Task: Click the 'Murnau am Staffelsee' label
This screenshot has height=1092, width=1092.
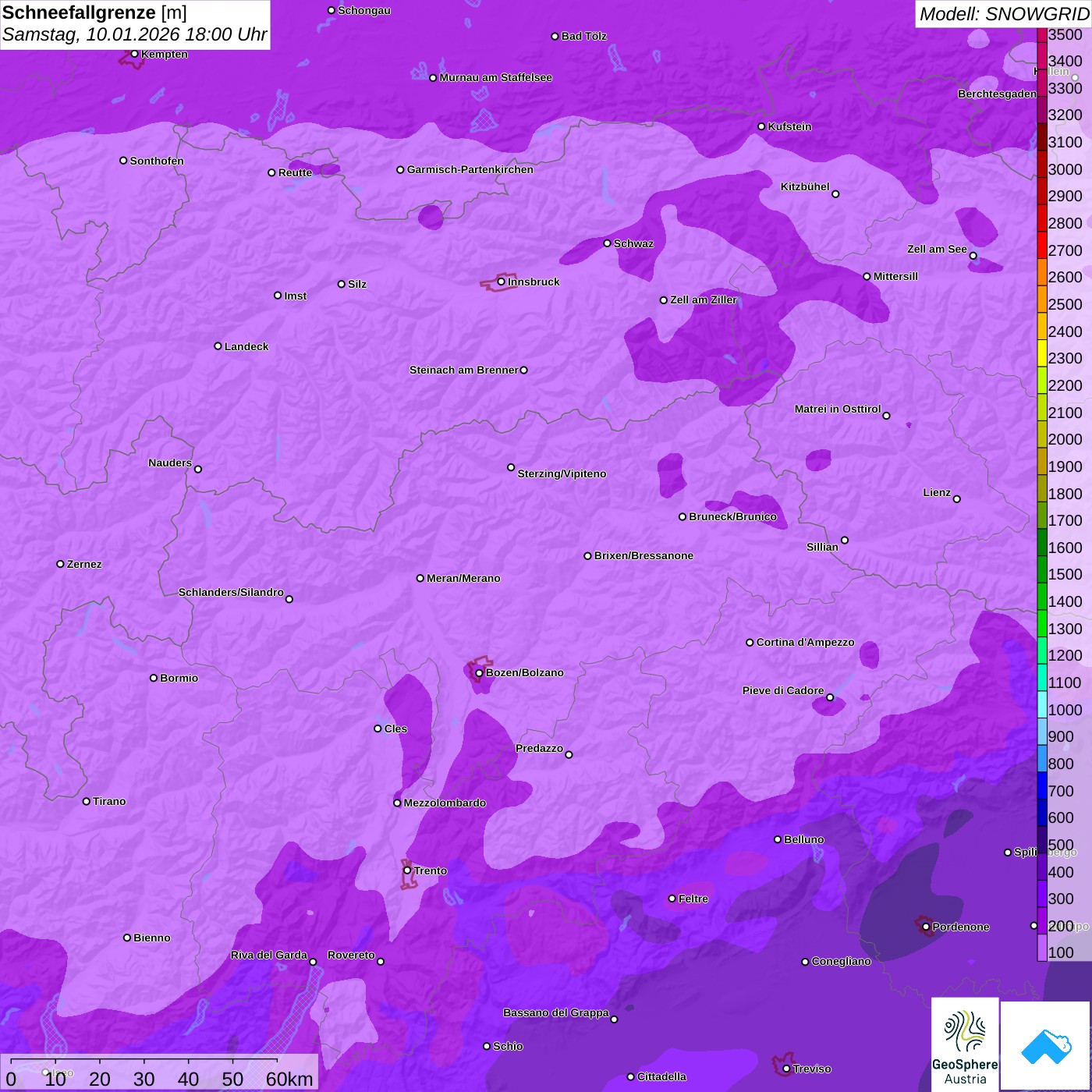Action: tap(496, 77)
